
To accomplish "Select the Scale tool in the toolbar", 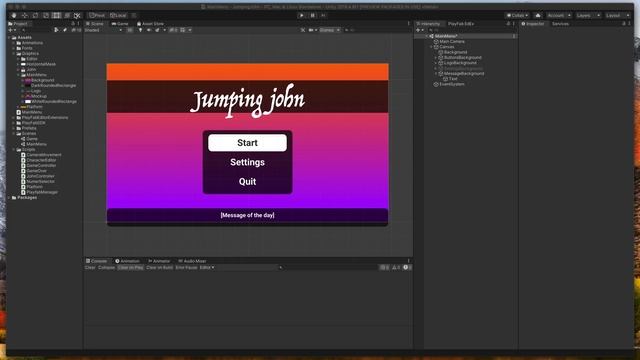I will [x=46, y=16].
